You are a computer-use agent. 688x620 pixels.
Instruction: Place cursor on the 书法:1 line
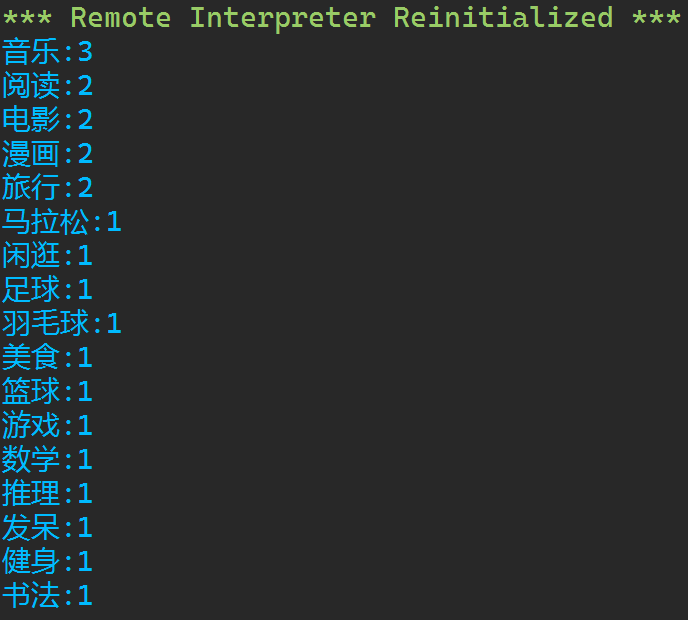[47, 596]
